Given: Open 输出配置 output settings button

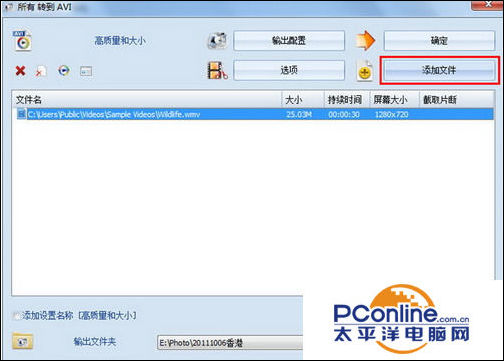Looking at the screenshot, I should (x=289, y=41).
